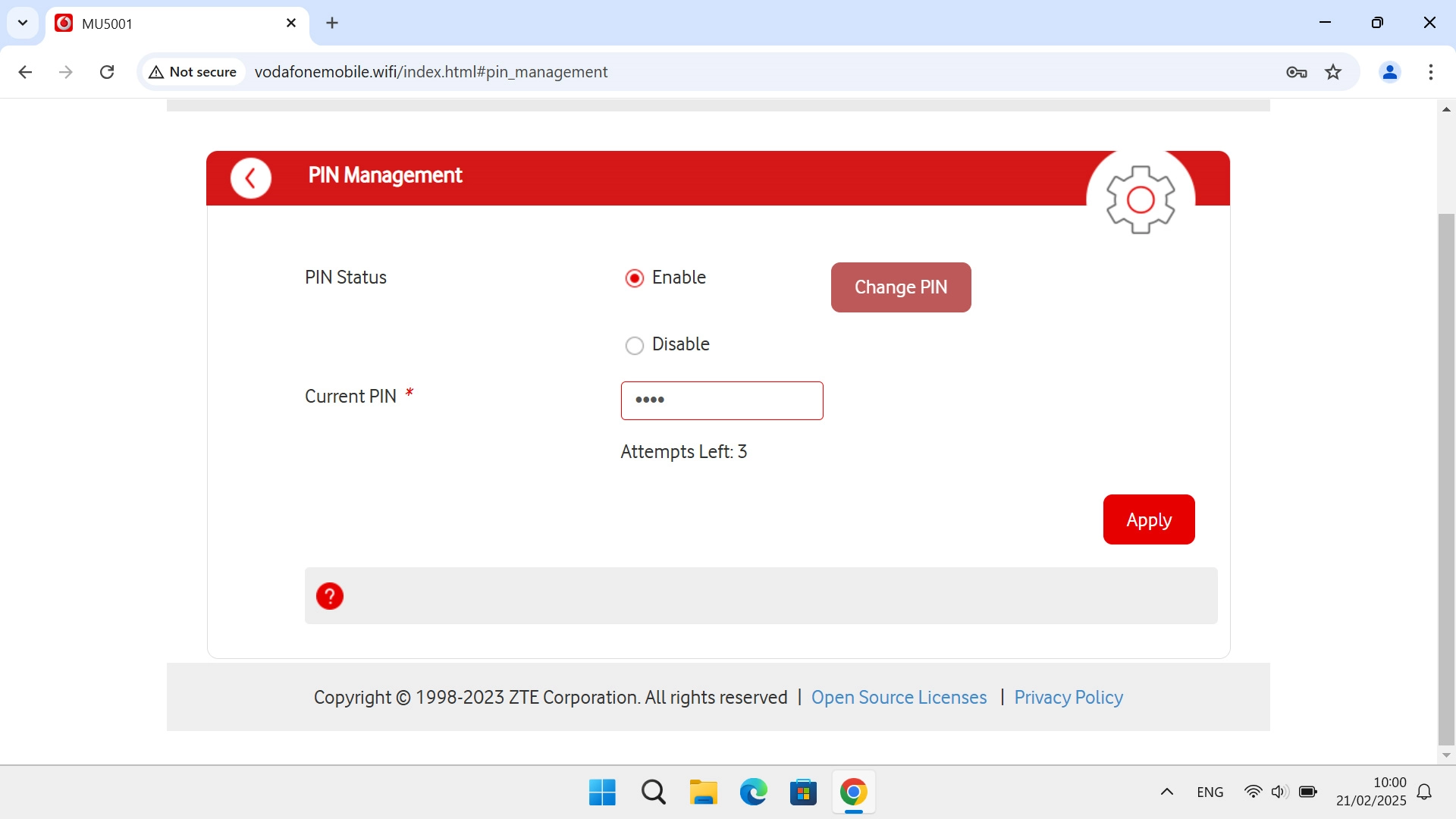Viewport: 1456px width, 819px height.
Task: Click the Not secure site info chip
Action: click(x=193, y=72)
